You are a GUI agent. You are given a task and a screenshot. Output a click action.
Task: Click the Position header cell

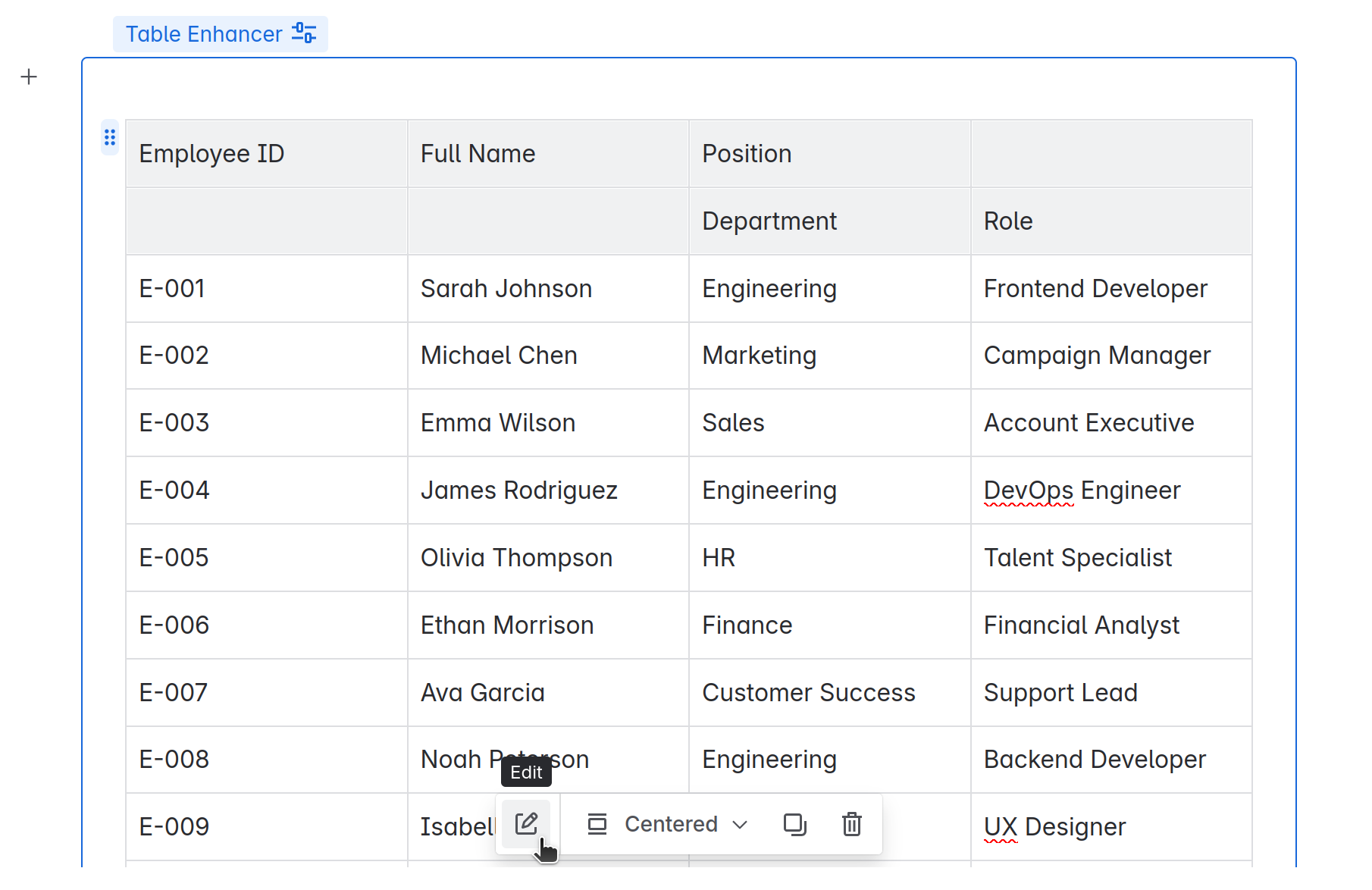(x=829, y=154)
